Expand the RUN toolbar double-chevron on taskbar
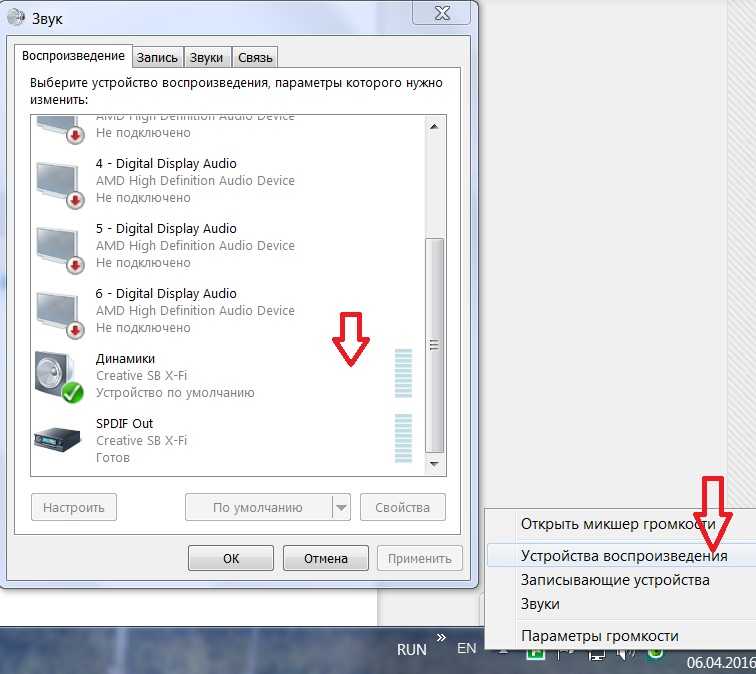 click(441, 638)
